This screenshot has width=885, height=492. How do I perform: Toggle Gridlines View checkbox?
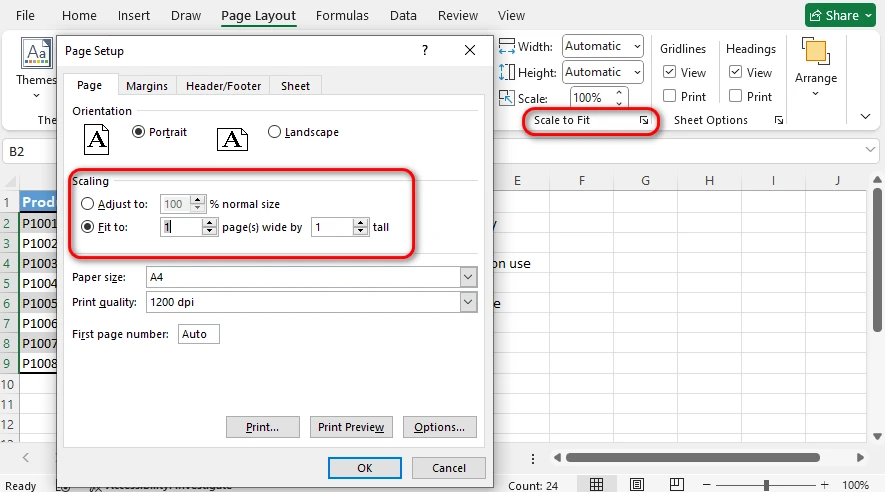pyautogui.click(x=669, y=72)
